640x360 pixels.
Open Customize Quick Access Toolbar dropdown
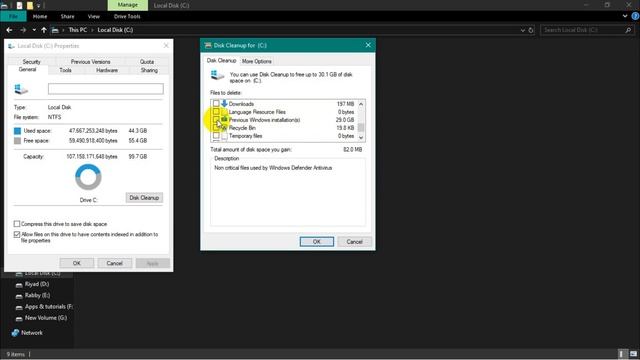click(38, 6)
